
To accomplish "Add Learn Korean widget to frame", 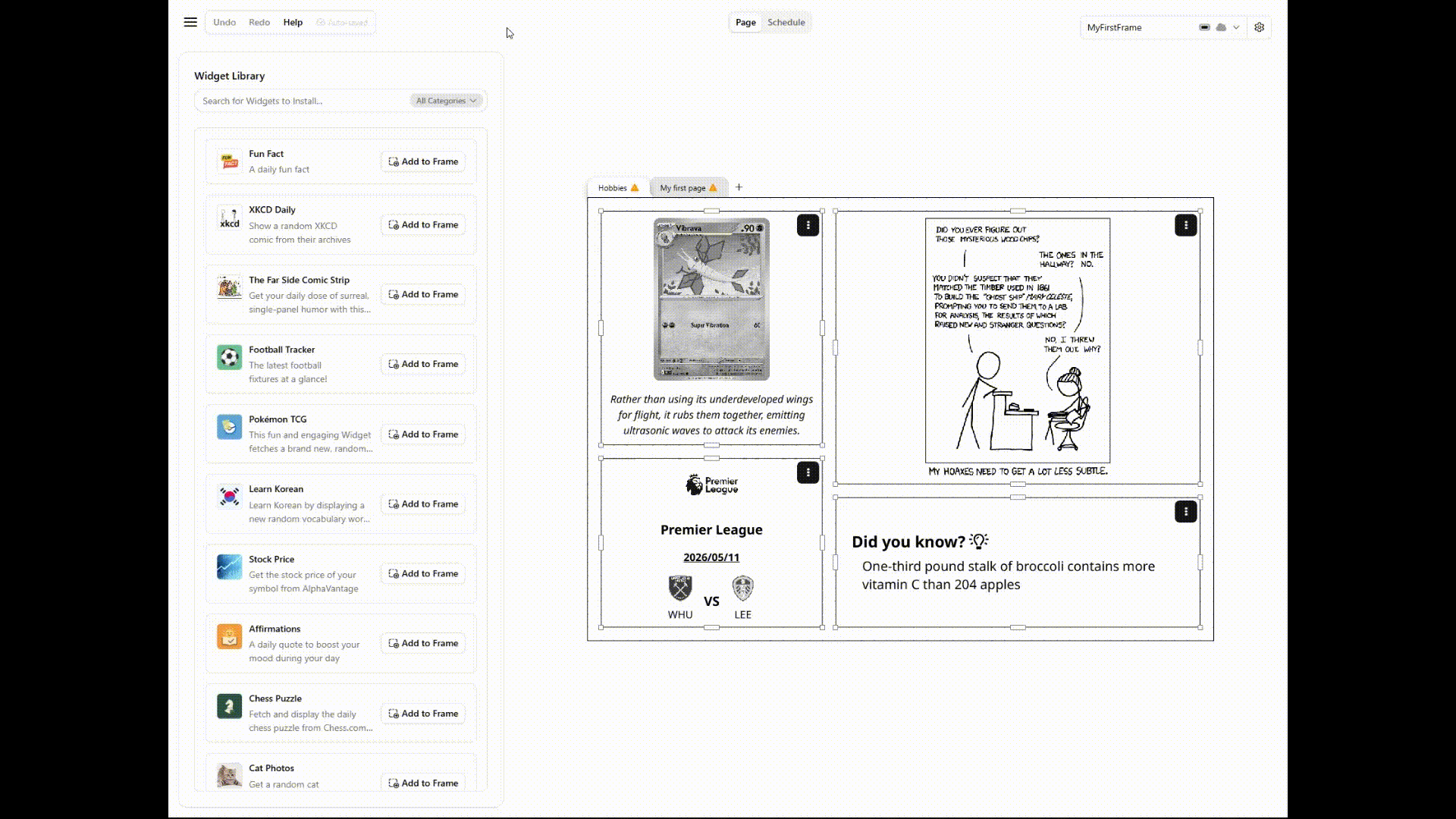I will tap(423, 504).
